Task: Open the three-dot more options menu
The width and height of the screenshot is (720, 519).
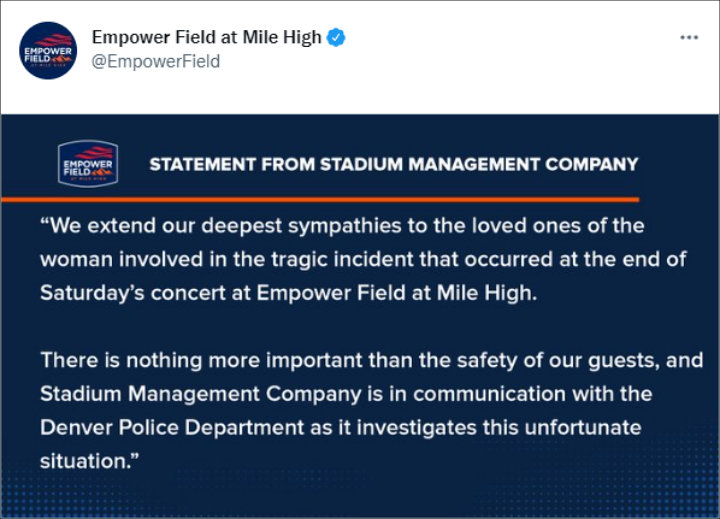Action: tap(689, 38)
